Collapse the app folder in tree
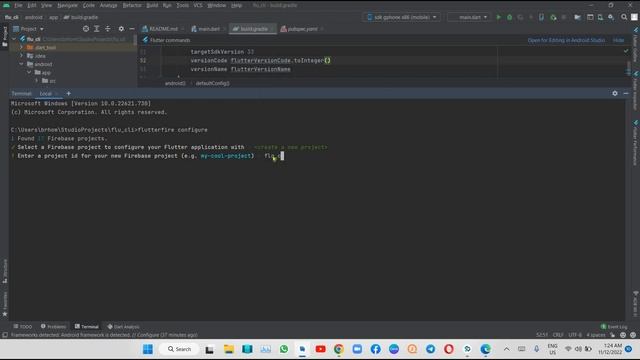 click(29, 72)
